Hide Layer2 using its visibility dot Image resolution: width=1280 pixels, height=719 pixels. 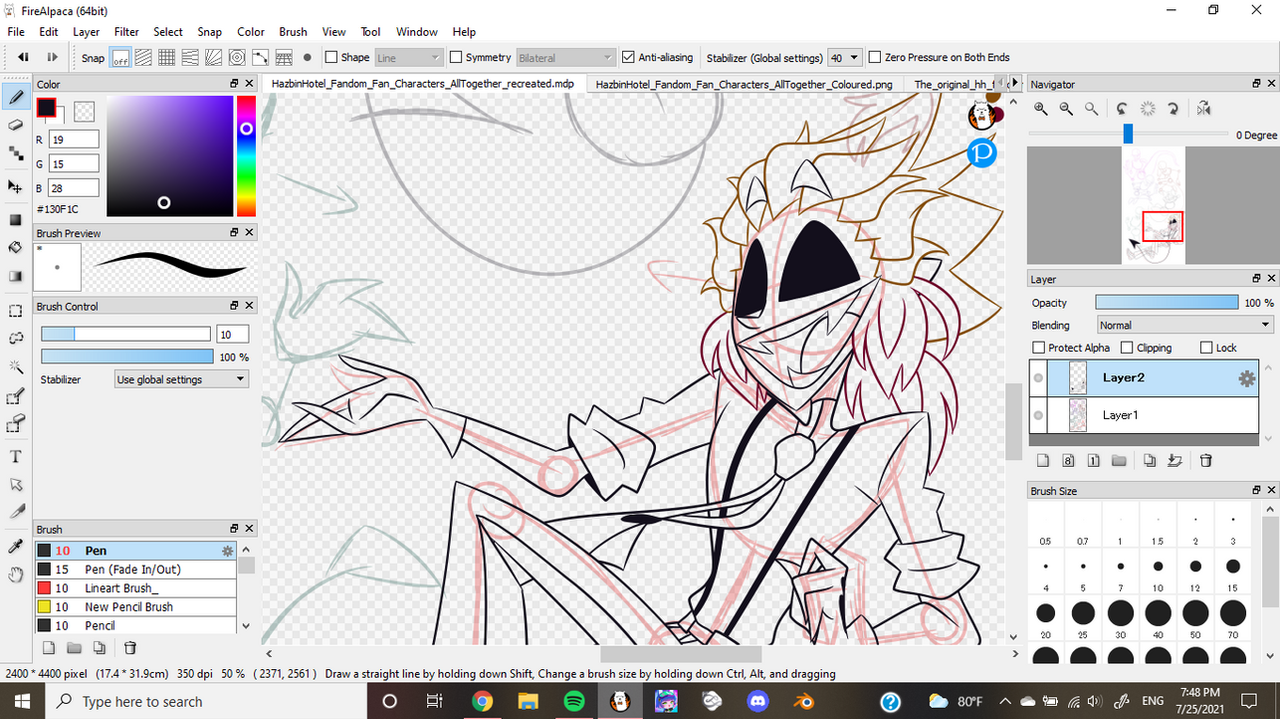pos(1040,378)
